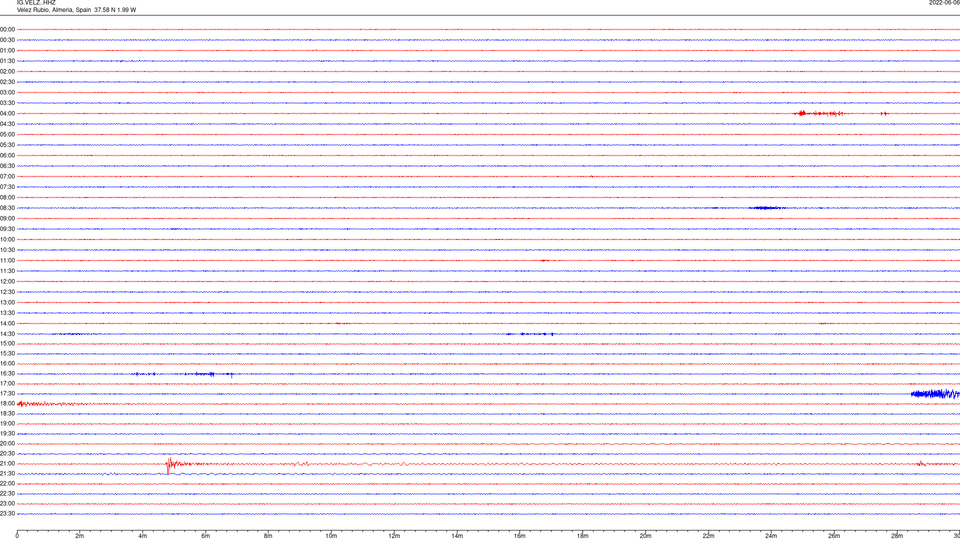The height and width of the screenshot is (540, 960).
Task: Pick the 08:30 row label
Action: [x=8, y=208]
